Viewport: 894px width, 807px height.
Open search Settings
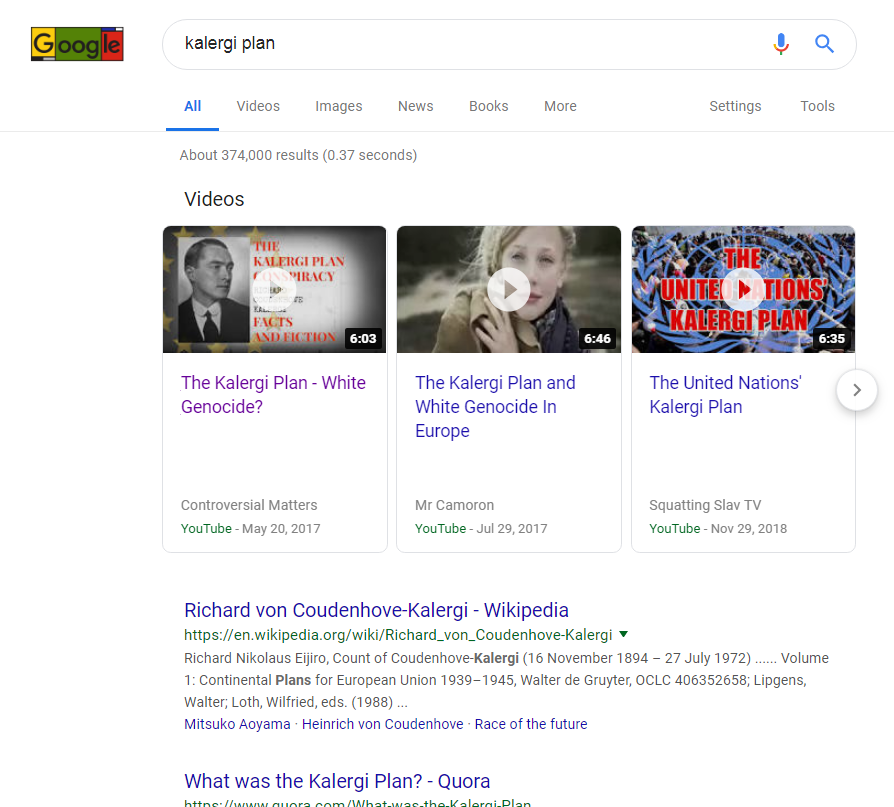tap(735, 106)
